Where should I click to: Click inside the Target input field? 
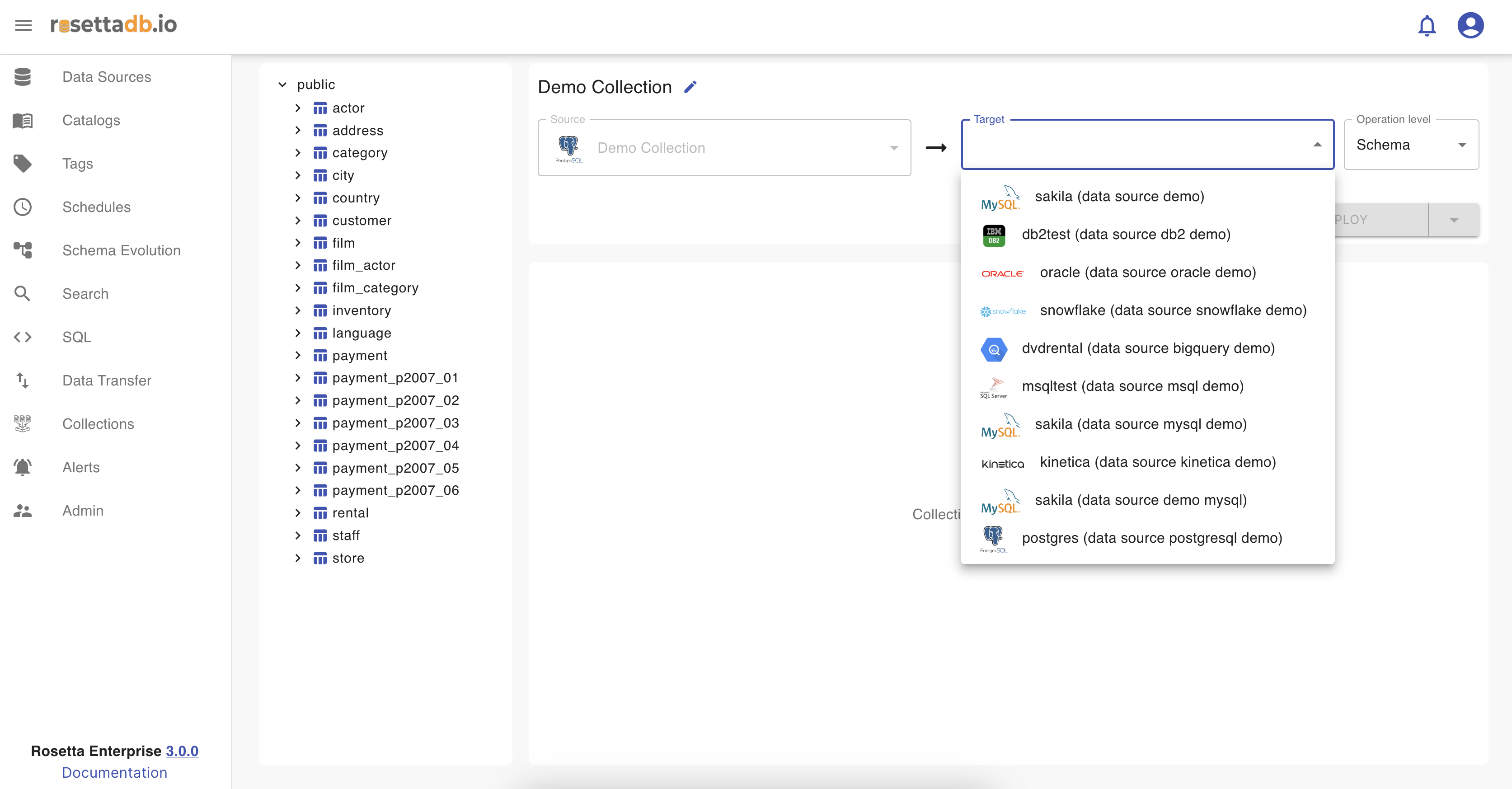coord(1133,145)
